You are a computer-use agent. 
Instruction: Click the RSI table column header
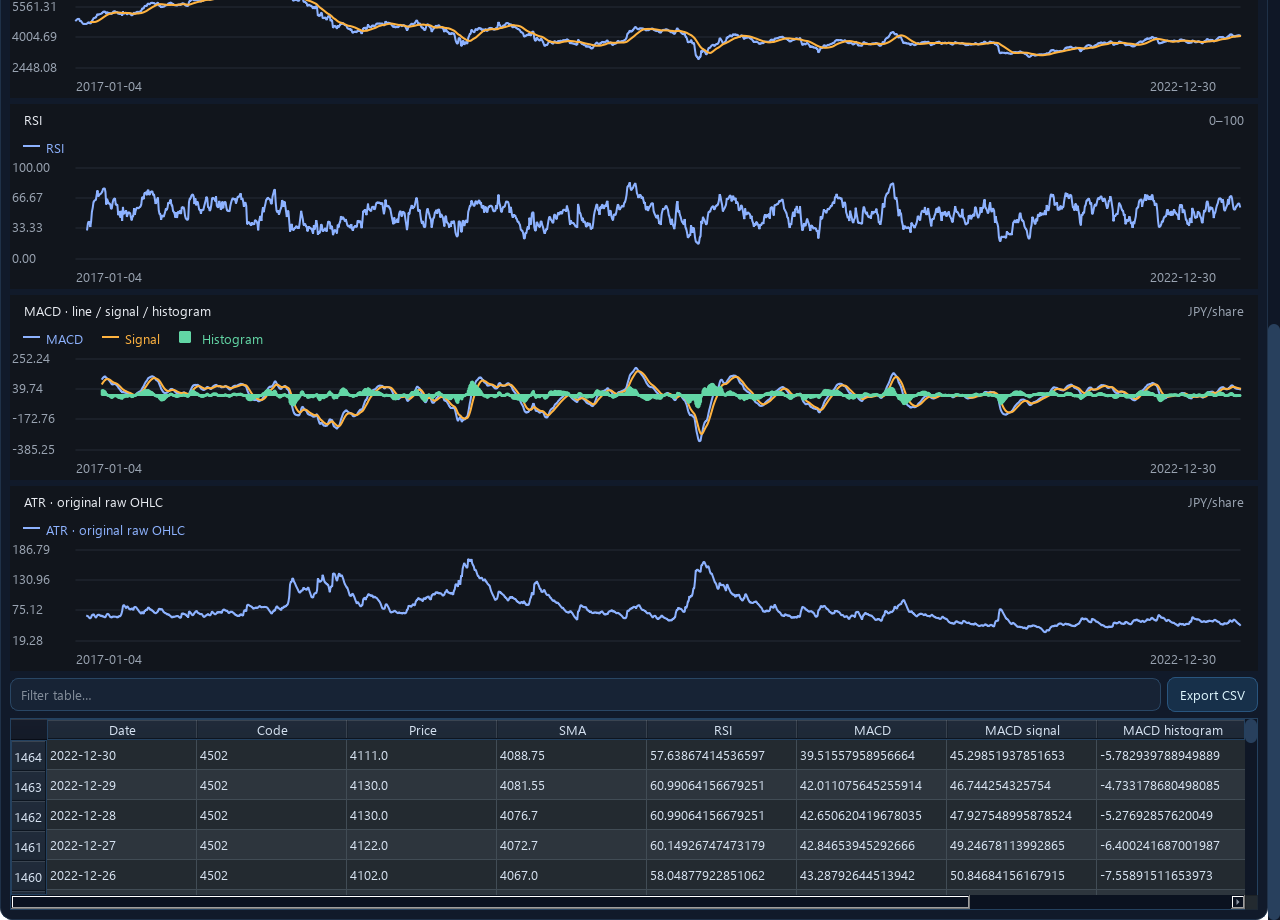click(x=722, y=730)
